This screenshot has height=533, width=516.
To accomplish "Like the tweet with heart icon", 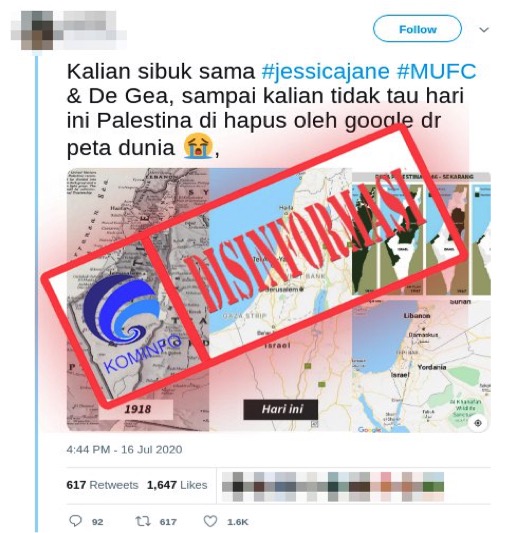I will [210, 521].
